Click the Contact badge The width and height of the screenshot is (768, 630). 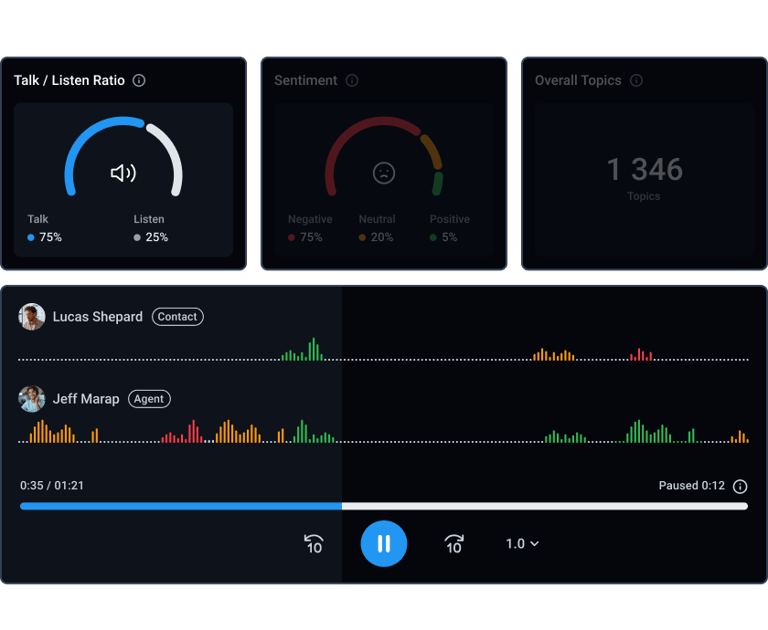click(x=178, y=316)
